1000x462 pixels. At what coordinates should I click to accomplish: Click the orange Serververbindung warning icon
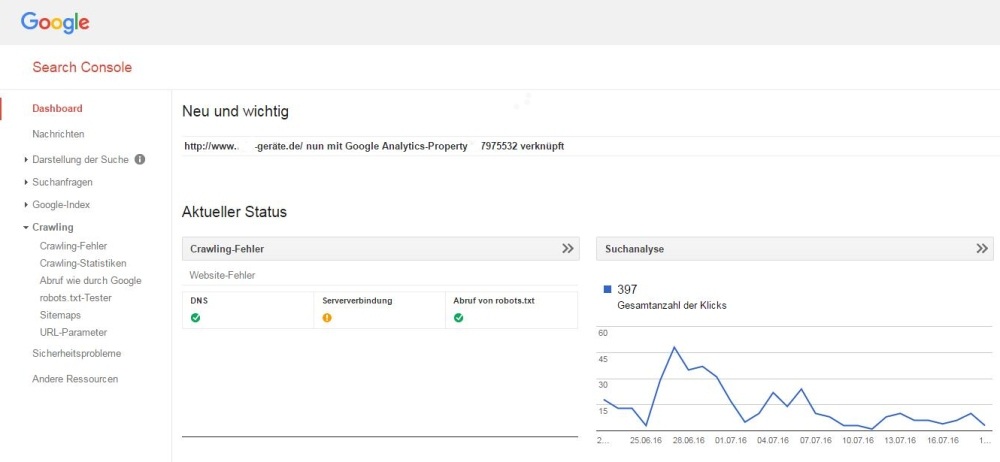327,318
